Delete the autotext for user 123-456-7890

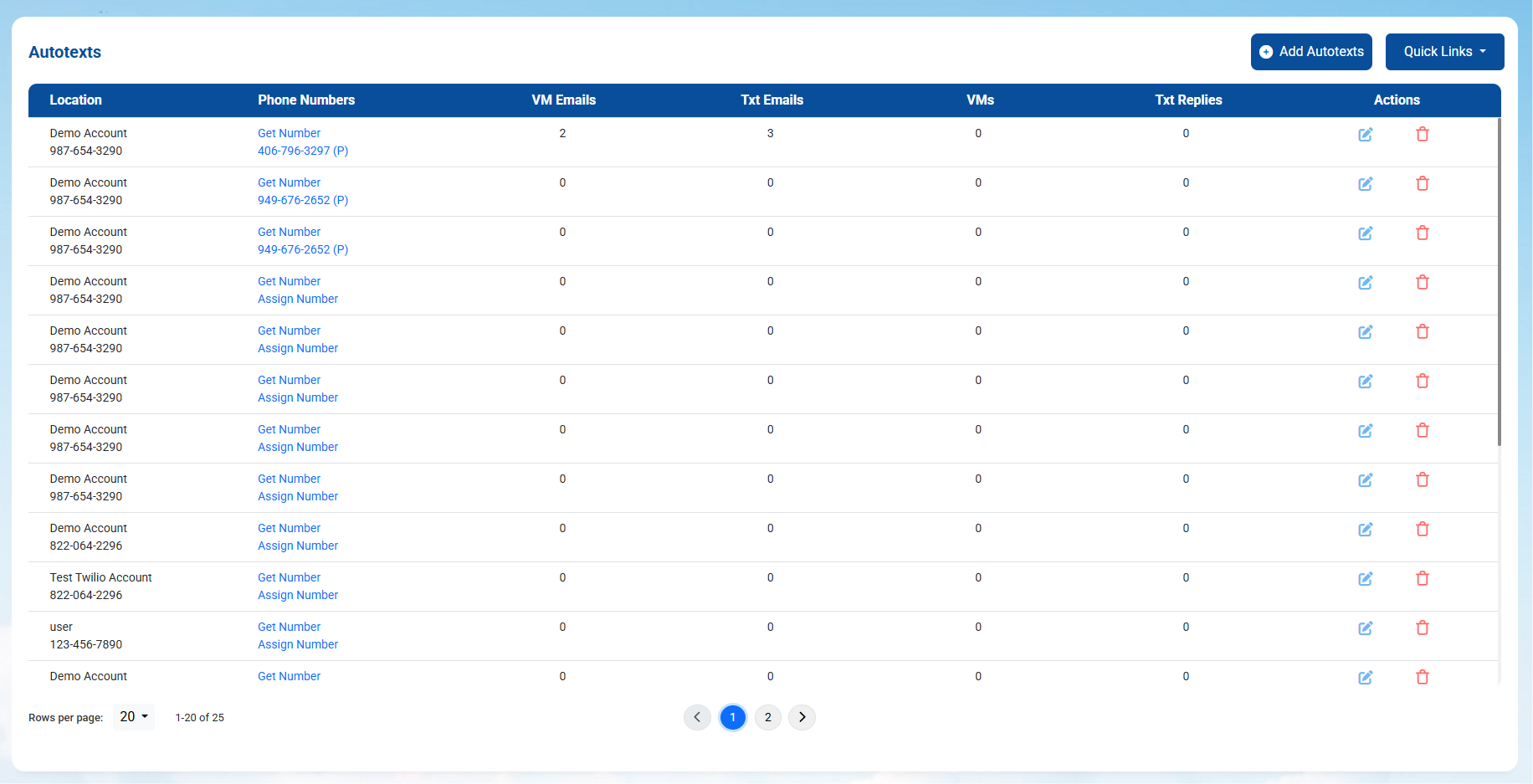(x=1422, y=628)
